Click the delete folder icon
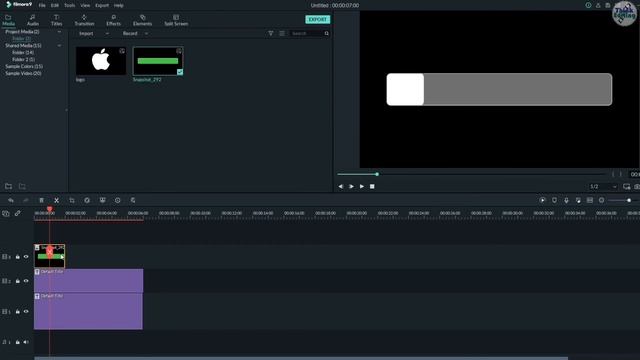 click(22, 186)
